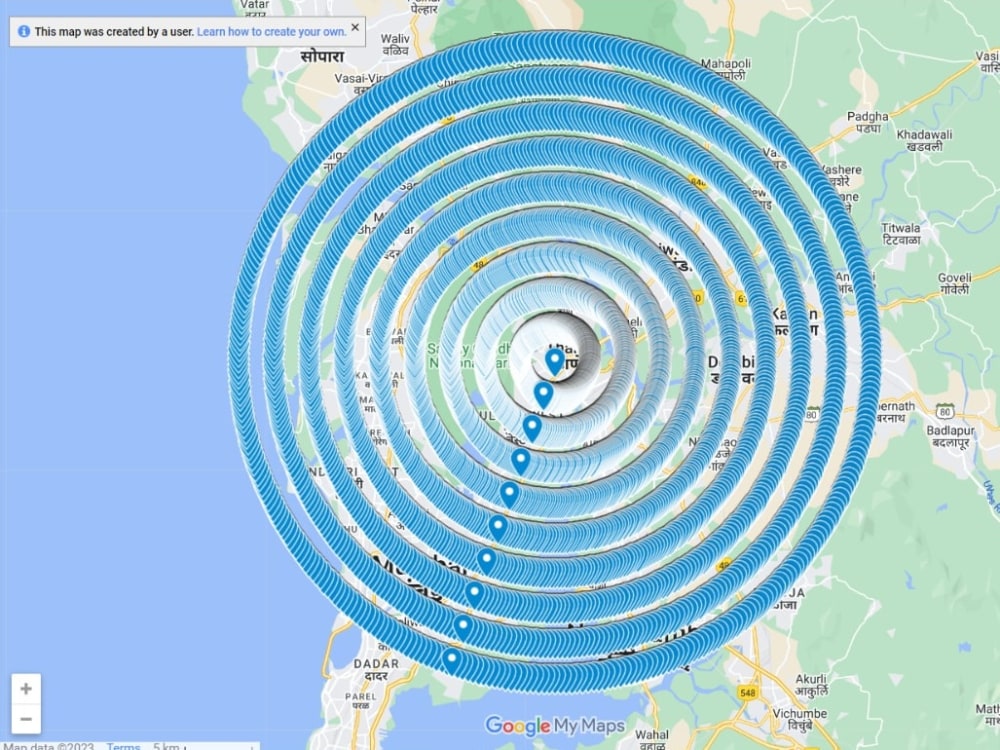Click the Akurli place label

pos(811,684)
